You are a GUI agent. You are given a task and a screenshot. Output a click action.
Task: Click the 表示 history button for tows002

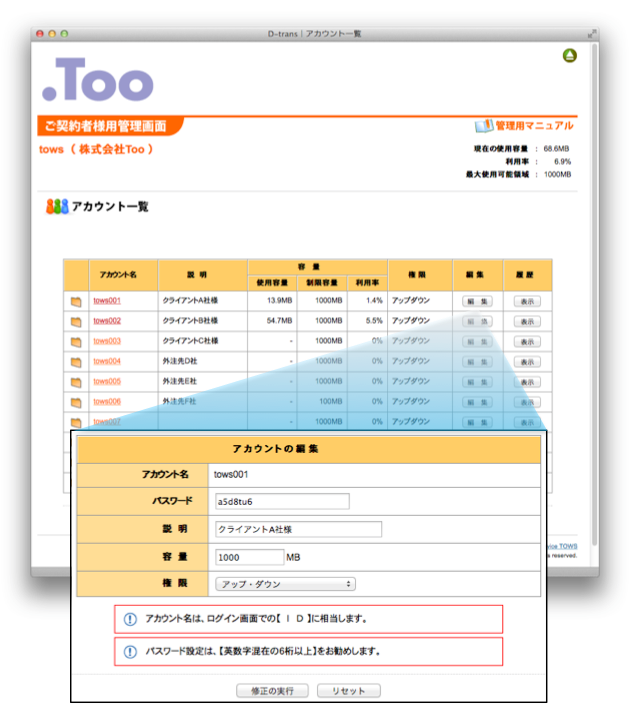click(527, 321)
